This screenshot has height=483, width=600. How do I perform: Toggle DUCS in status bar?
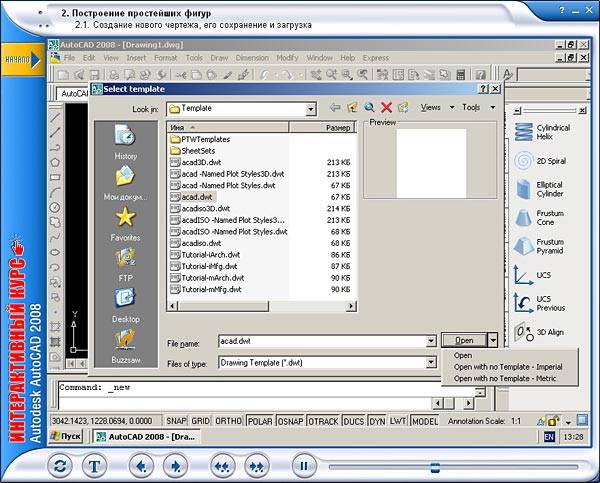[x=354, y=421]
